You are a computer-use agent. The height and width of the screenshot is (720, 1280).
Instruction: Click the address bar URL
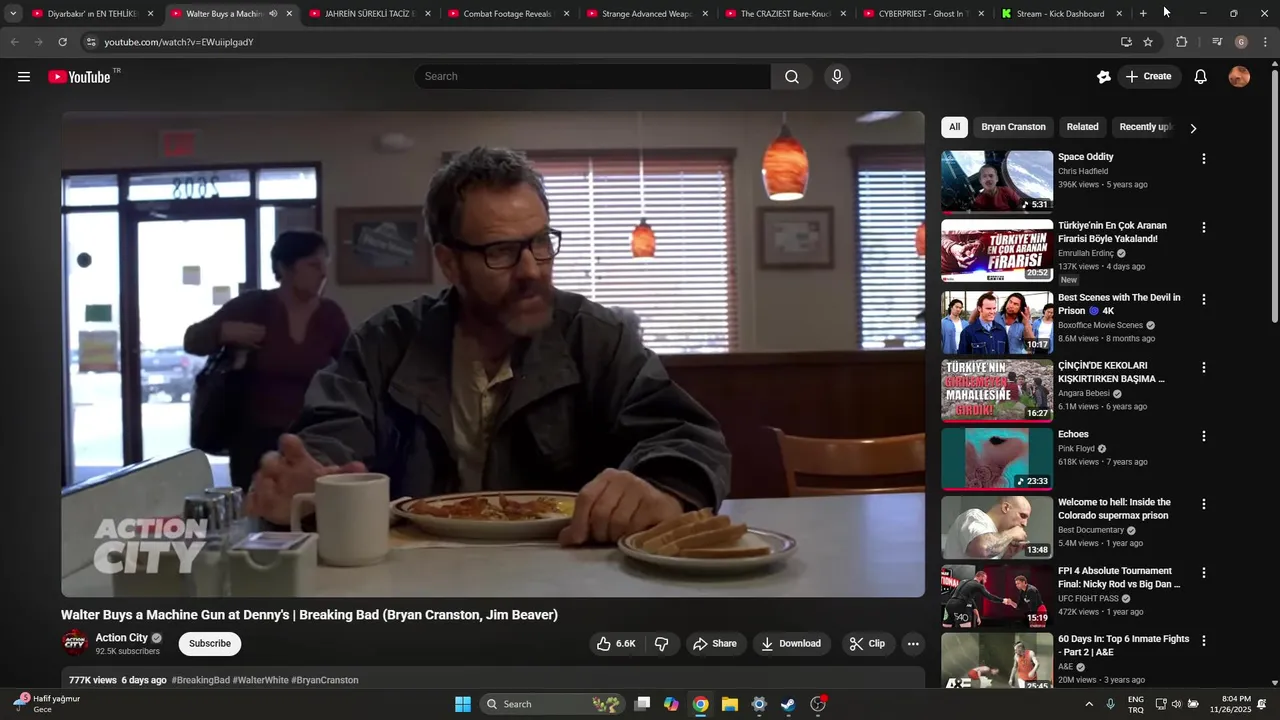point(179,42)
